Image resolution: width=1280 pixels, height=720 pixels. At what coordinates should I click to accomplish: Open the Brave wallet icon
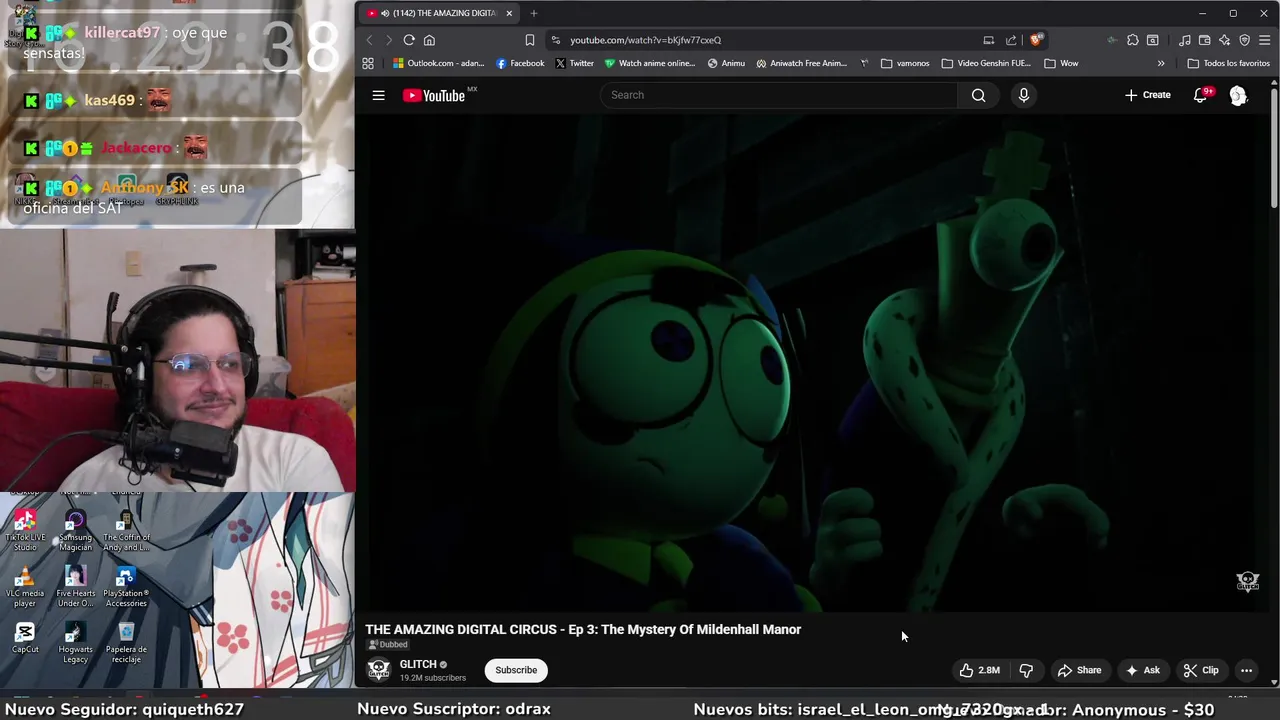coord(1204,40)
